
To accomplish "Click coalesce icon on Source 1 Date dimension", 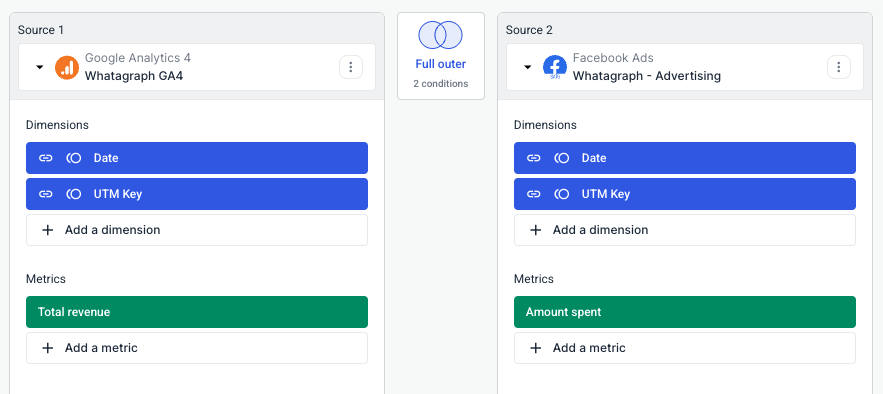I will click(x=74, y=158).
